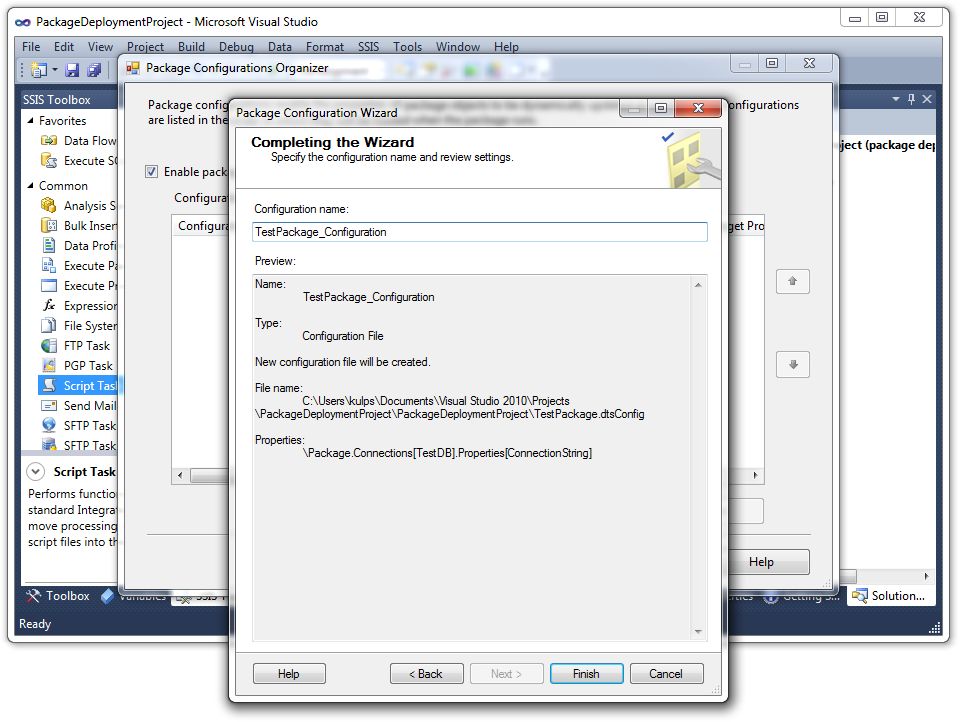This screenshot has width=960, height=722.
Task: Click the configurations list left scroll arrow
Action: [180, 475]
